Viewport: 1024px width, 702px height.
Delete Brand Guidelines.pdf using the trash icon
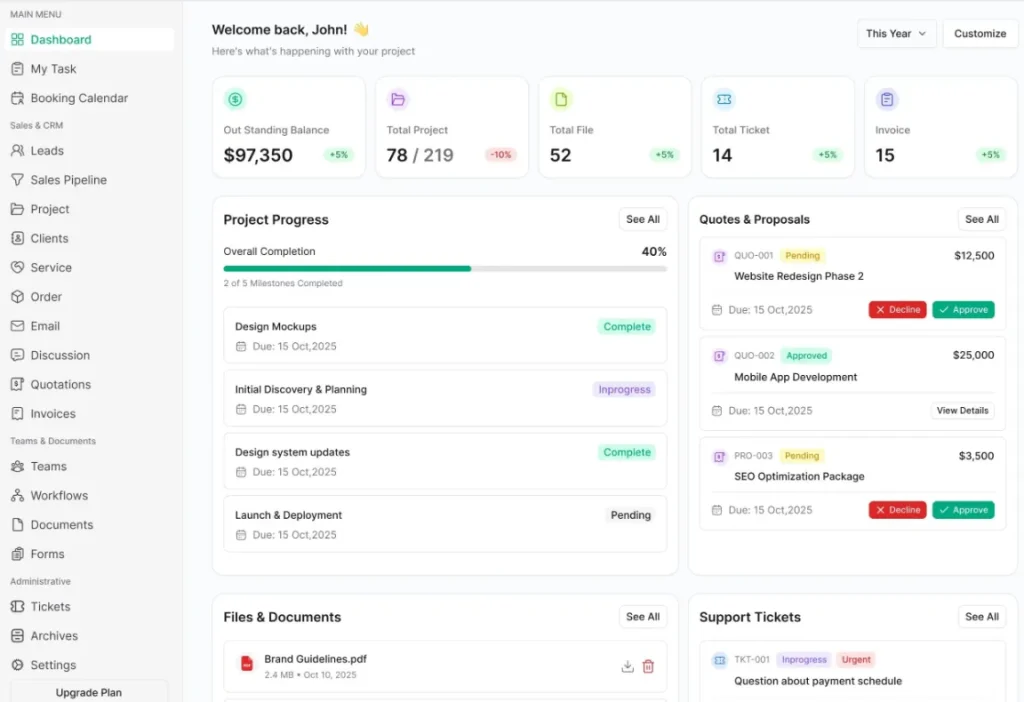click(648, 667)
